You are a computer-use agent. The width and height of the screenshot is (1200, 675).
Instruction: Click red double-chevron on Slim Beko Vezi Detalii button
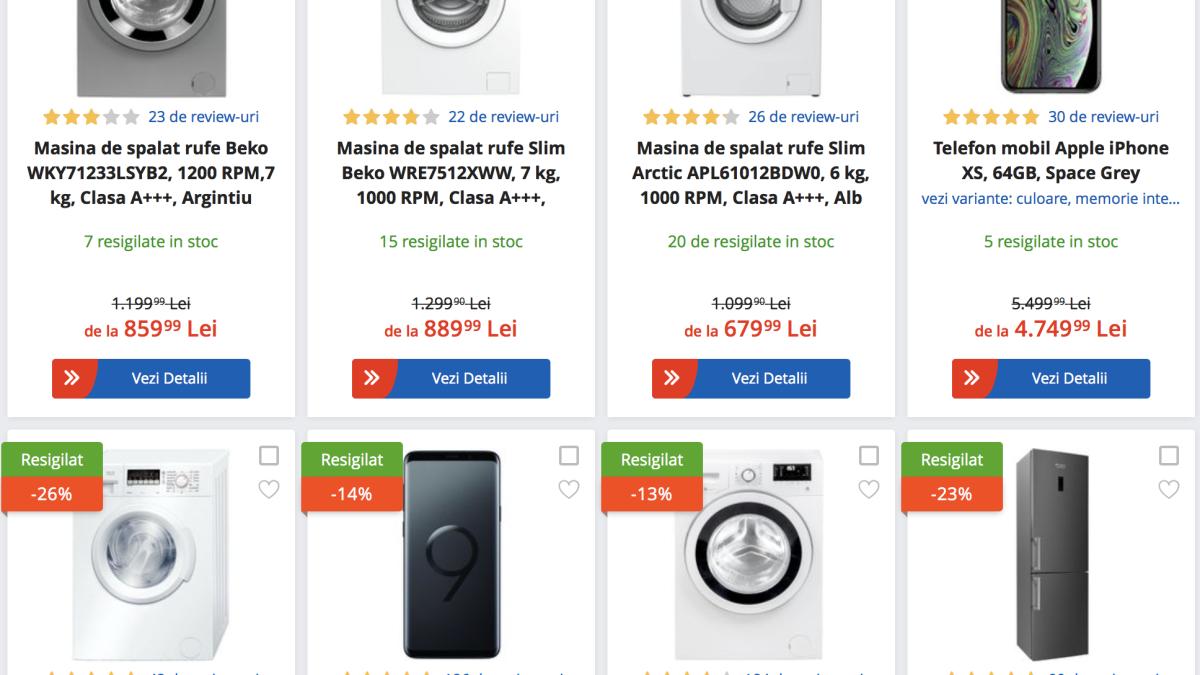374,378
